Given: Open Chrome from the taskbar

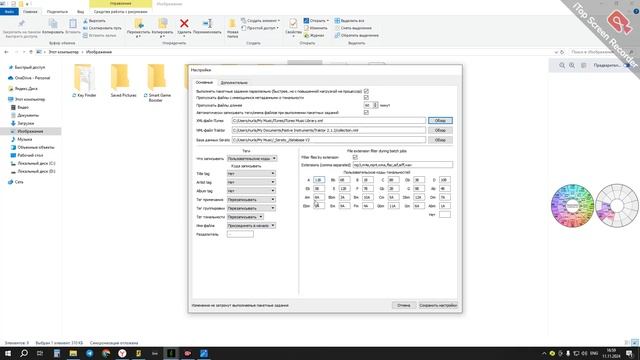Looking at the screenshot, I should tap(106, 353).
